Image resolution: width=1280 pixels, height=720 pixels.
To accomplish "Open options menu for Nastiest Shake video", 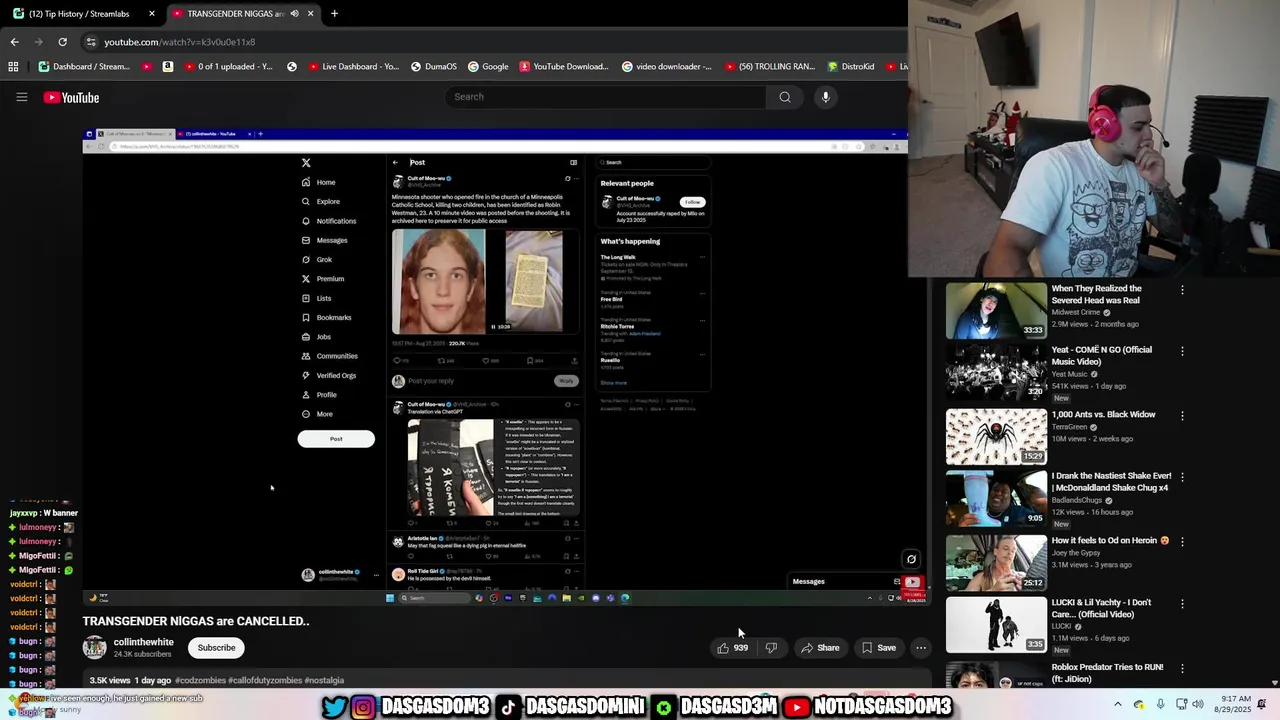I will [x=1182, y=478].
